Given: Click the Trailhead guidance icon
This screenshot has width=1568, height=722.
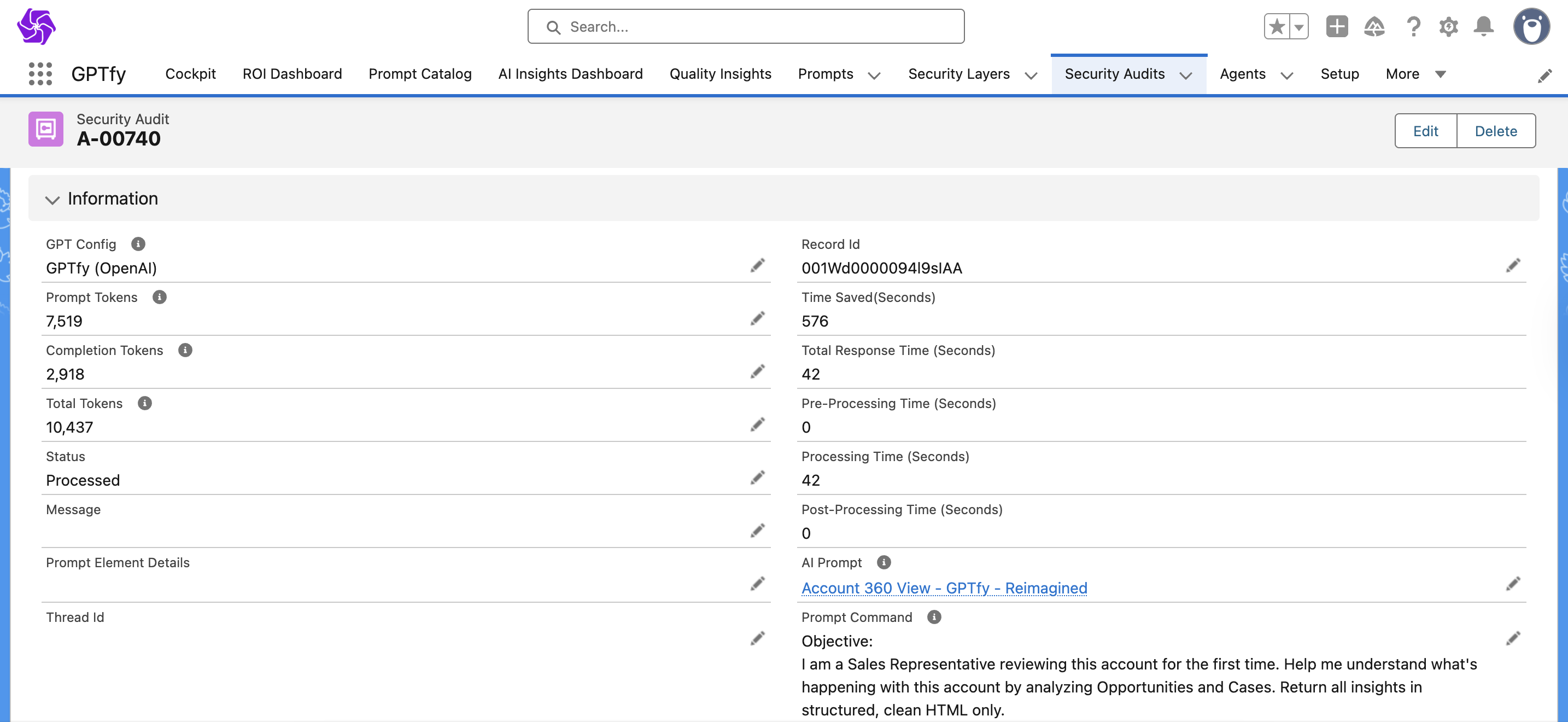Looking at the screenshot, I should (1374, 27).
